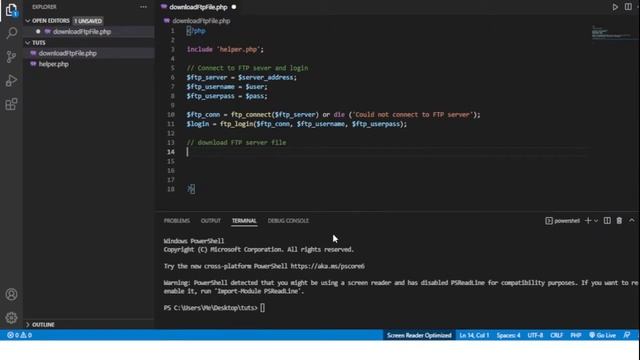Switch to the Debug Console tab
The width and height of the screenshot is (640, 360).
tap(288, 220)
